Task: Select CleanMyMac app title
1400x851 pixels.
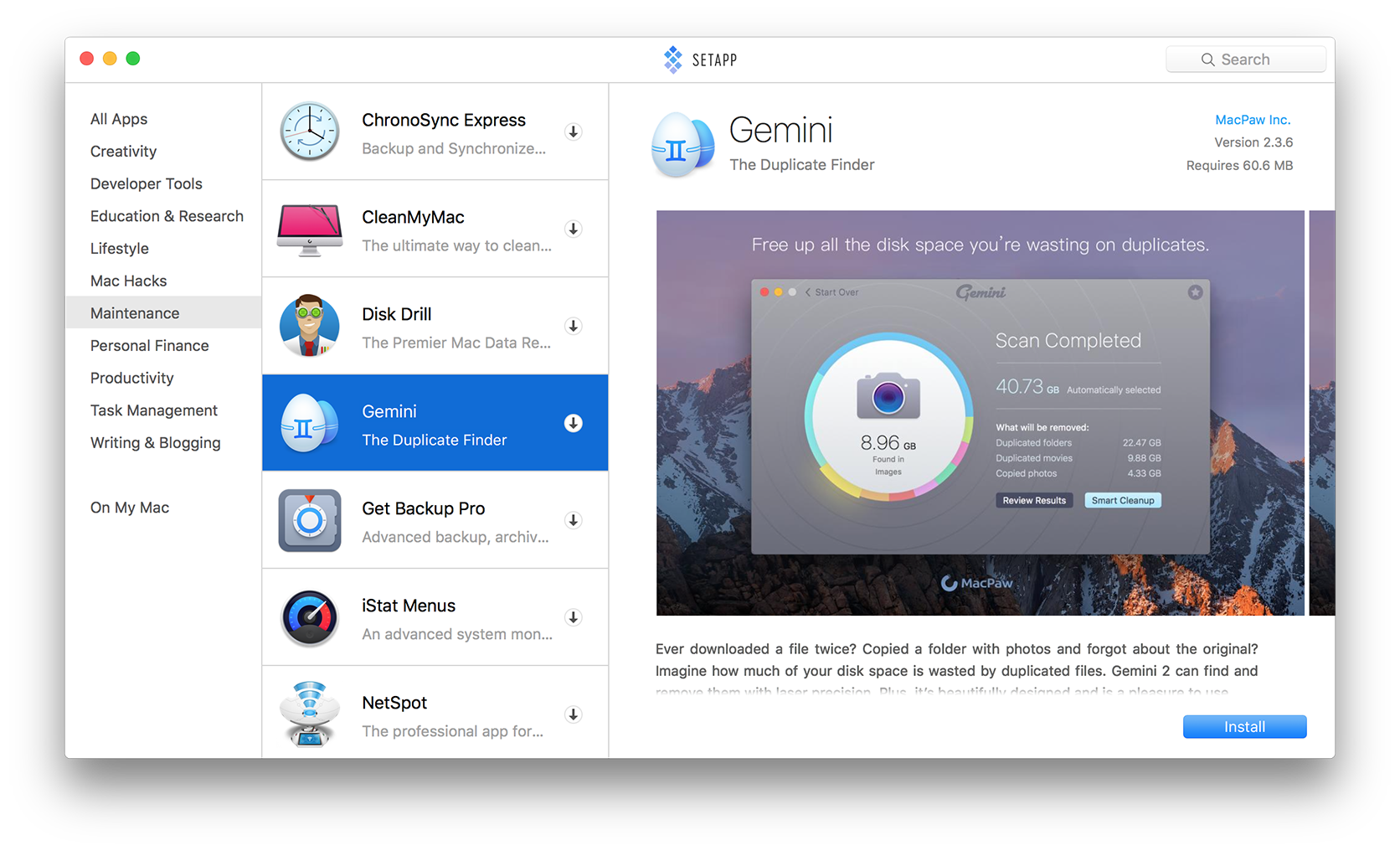Action: 413,217
